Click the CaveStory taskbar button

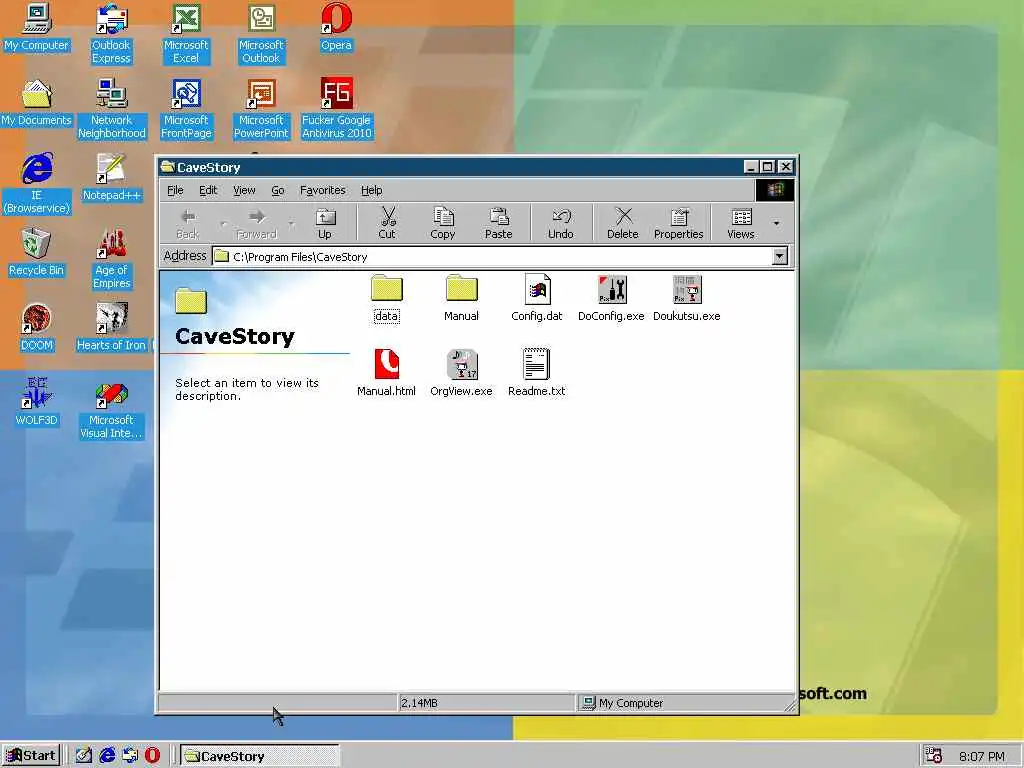(260, 756)
